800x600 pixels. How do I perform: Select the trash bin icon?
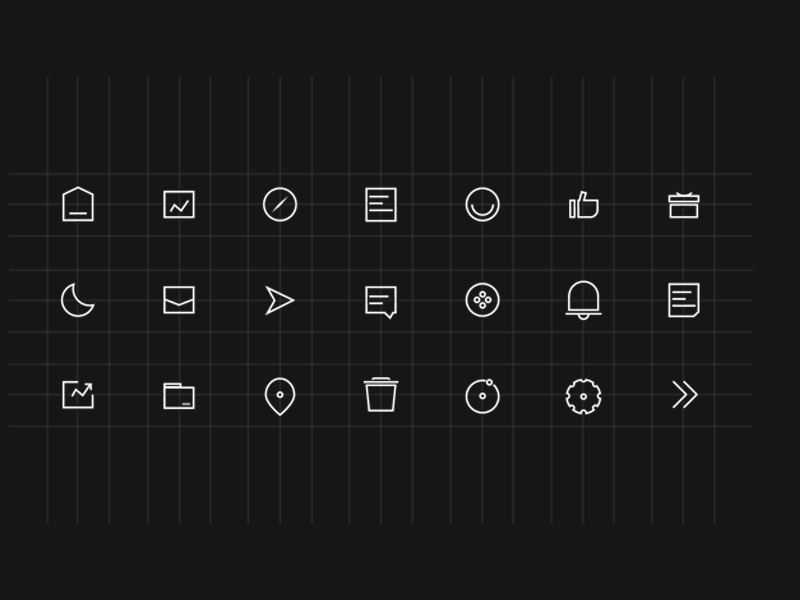pos(381,394)
